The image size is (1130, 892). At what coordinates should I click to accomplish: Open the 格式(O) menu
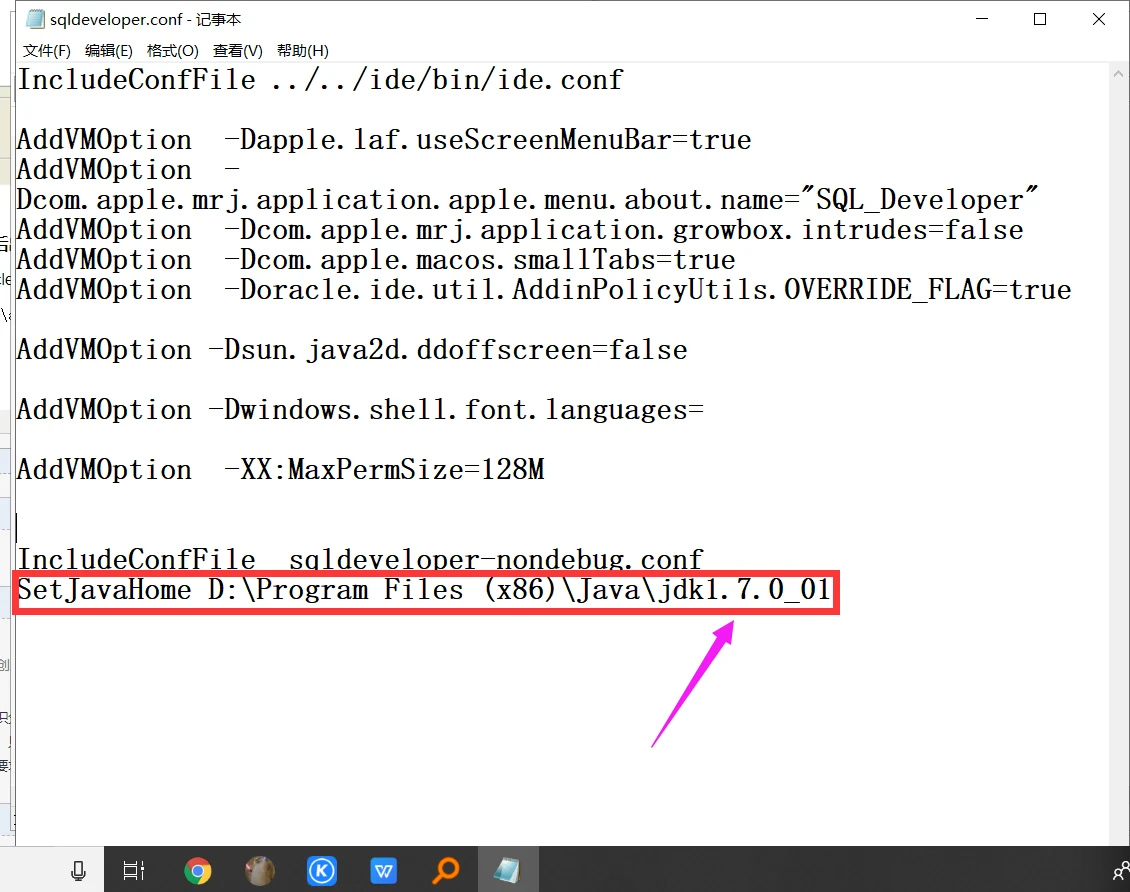(172, 50)
